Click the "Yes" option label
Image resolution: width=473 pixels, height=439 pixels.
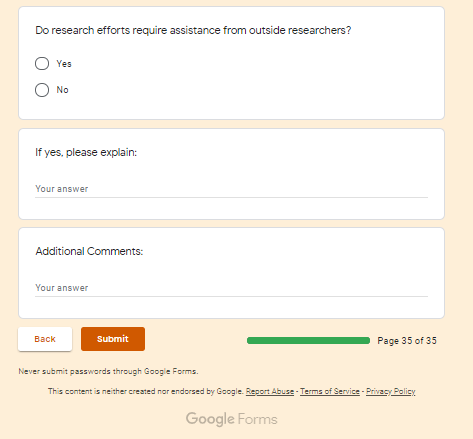(x=64, y=64)
